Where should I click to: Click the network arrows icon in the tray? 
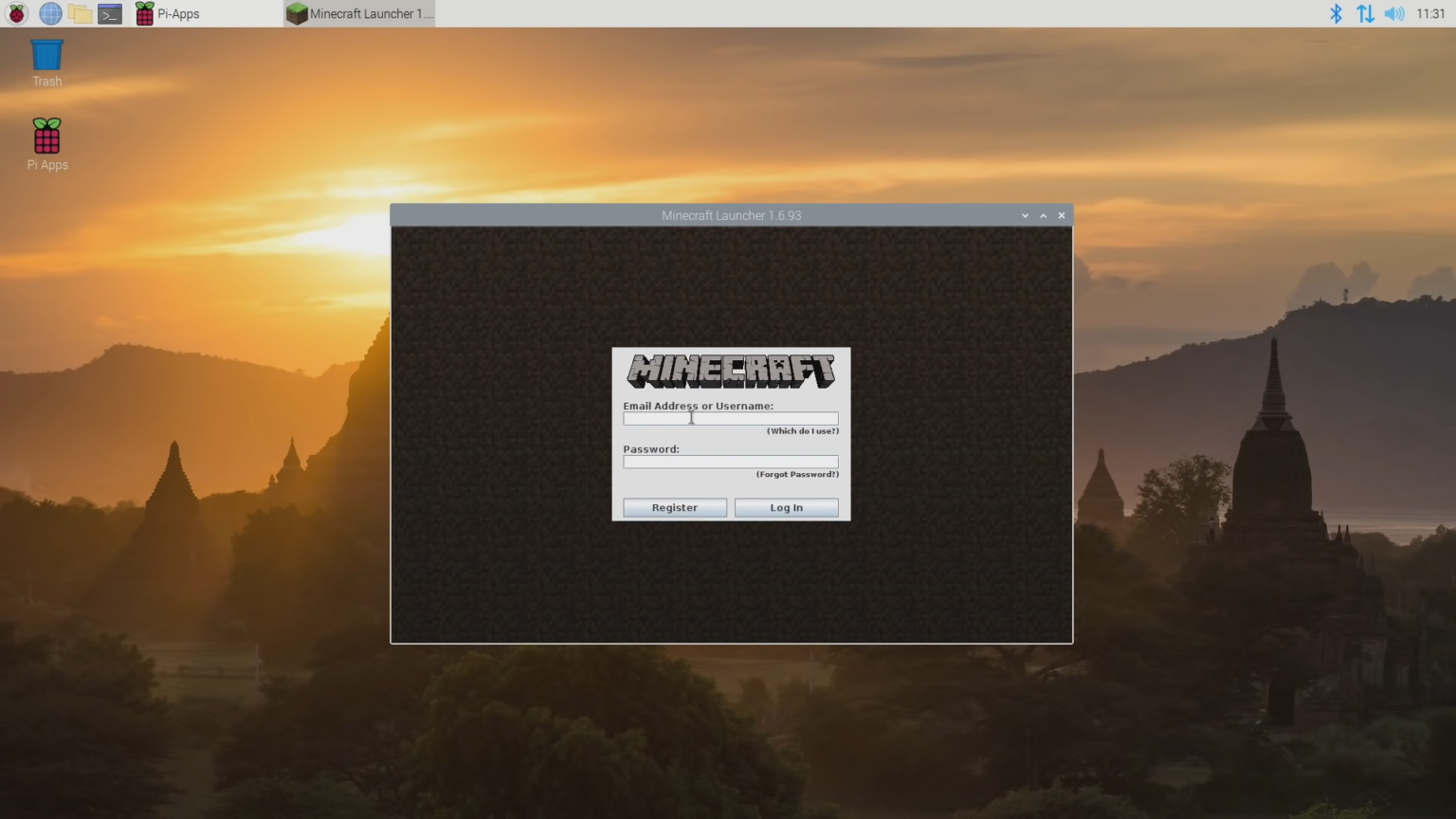[x=1365, y=13]
